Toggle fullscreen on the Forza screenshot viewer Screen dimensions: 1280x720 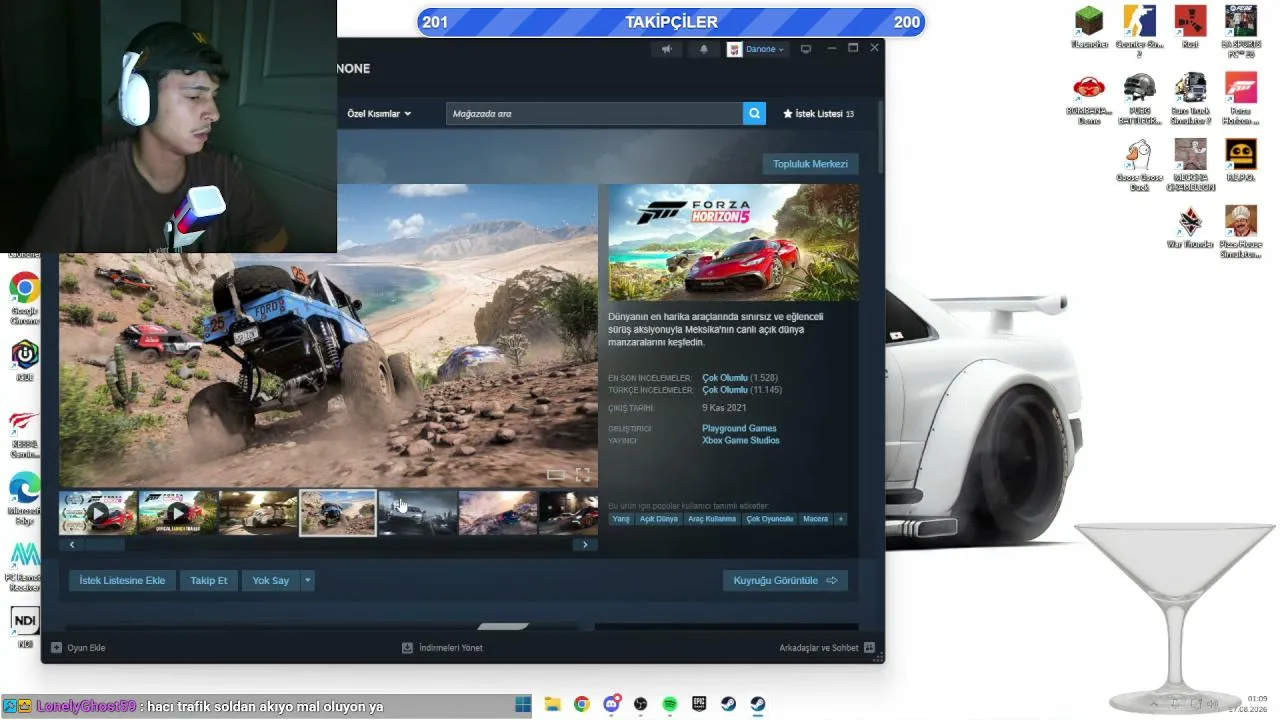(x=582, y=475)
